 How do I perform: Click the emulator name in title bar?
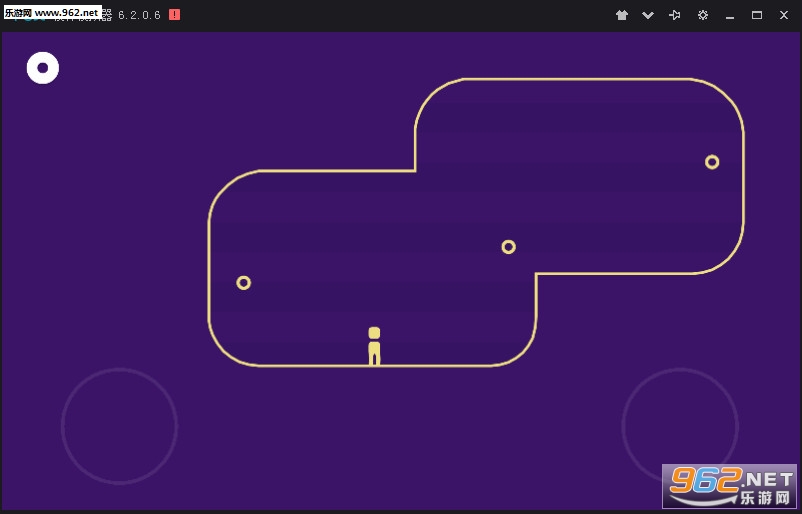83,15
